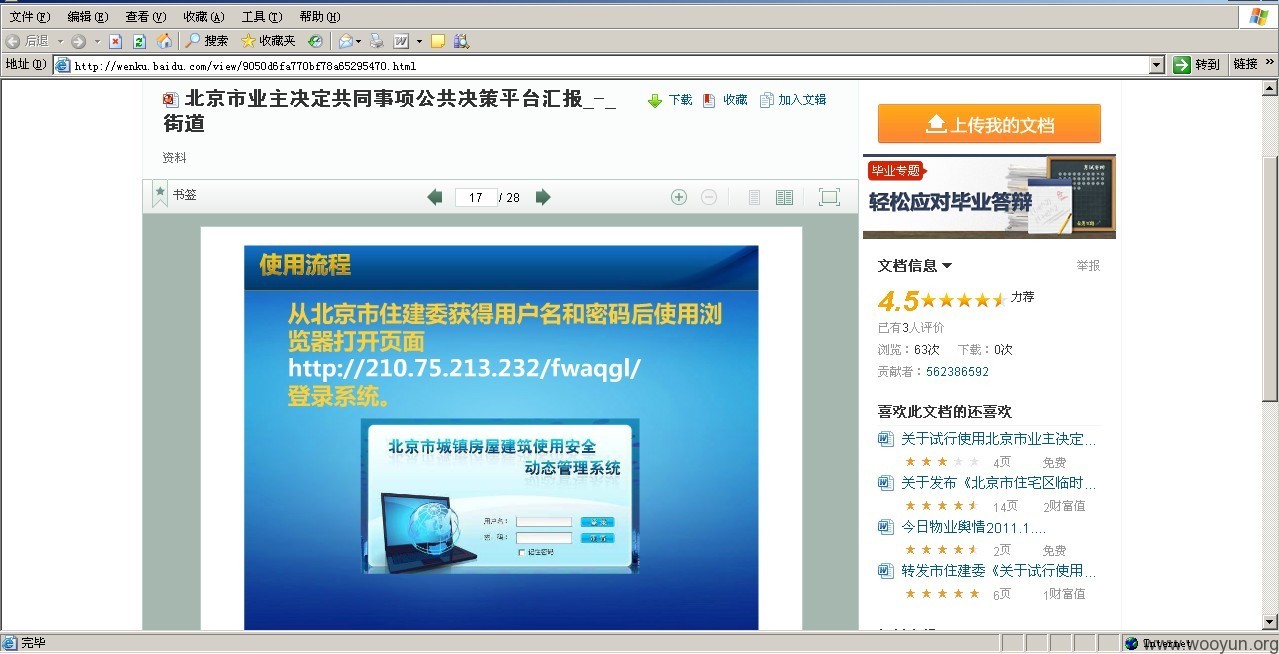
Task: Go to previous page of document
Action: [x=434, y=197]
